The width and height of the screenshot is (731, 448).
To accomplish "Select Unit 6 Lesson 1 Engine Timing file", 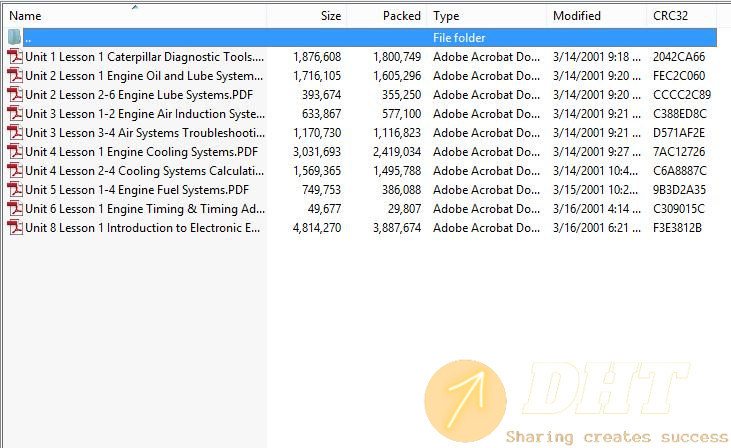I will [x=145, y=209].
